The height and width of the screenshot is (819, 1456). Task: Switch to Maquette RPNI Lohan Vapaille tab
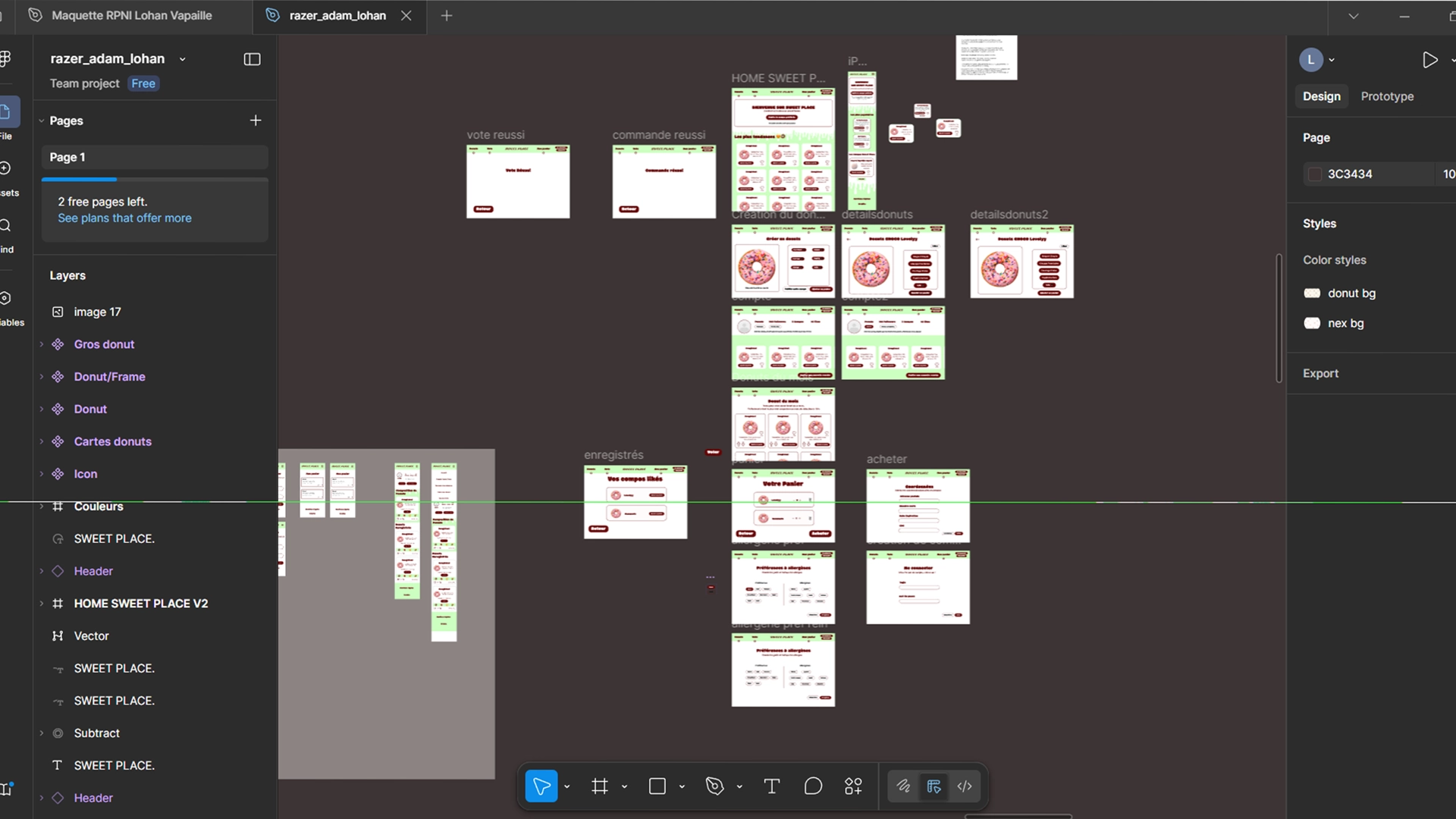click(x=131, y=15)
